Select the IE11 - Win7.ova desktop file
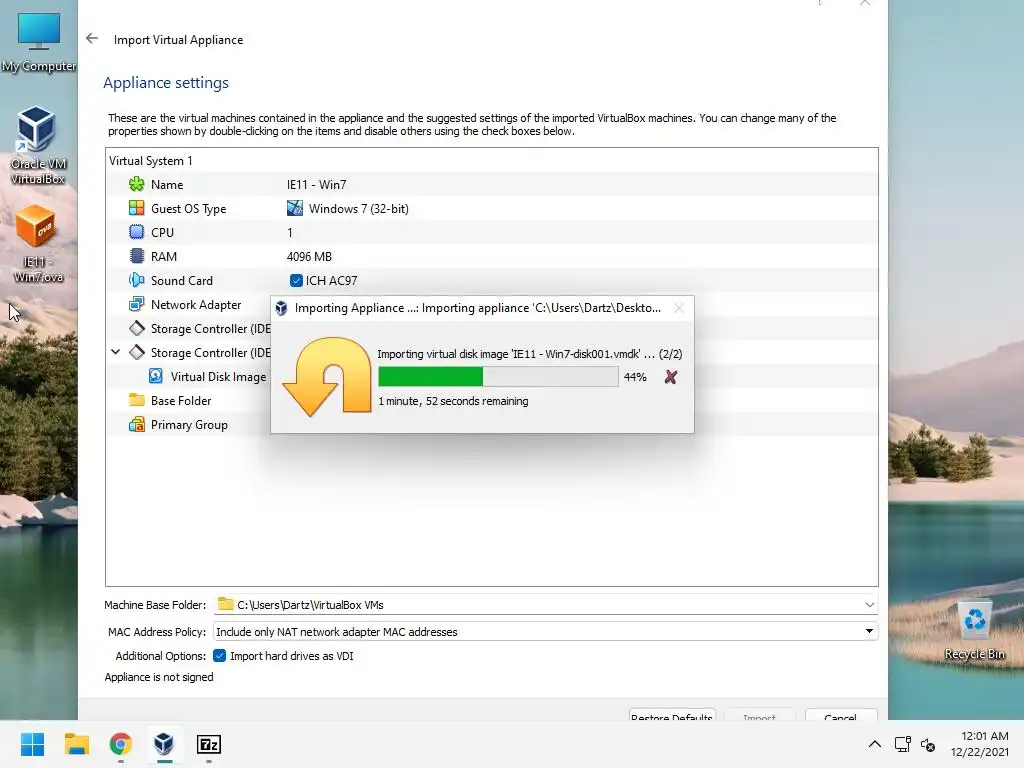Viewport: 1024px width, 768px height. click(38, 244)
